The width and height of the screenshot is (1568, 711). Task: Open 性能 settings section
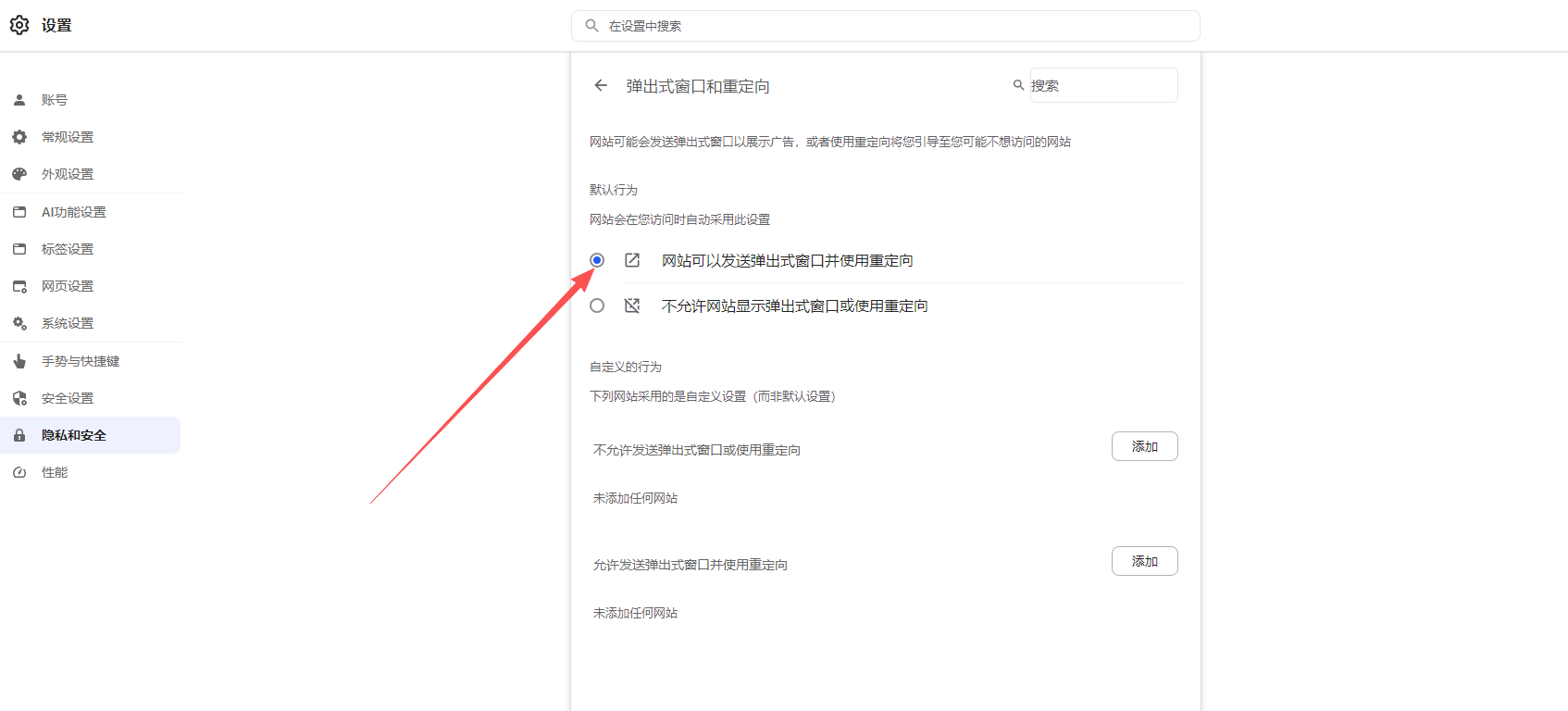tap(91, 472)
